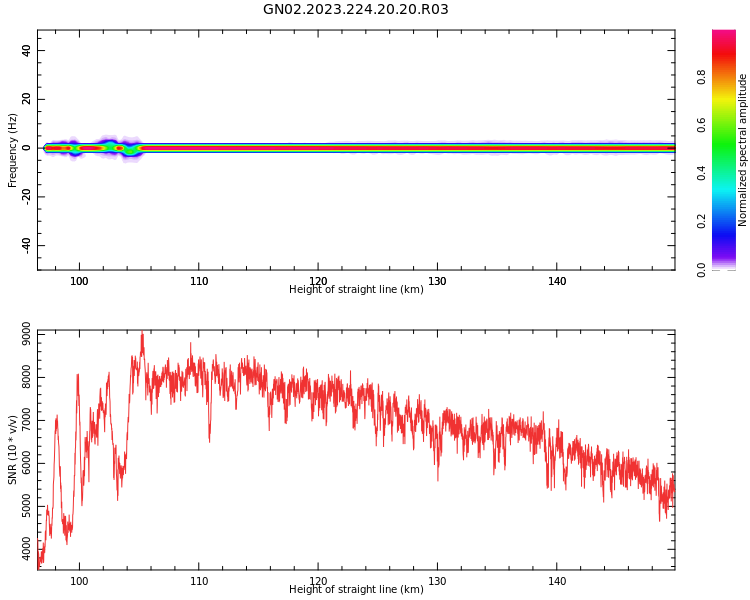Click the spectral blob near 103 km

pos(110,145)
